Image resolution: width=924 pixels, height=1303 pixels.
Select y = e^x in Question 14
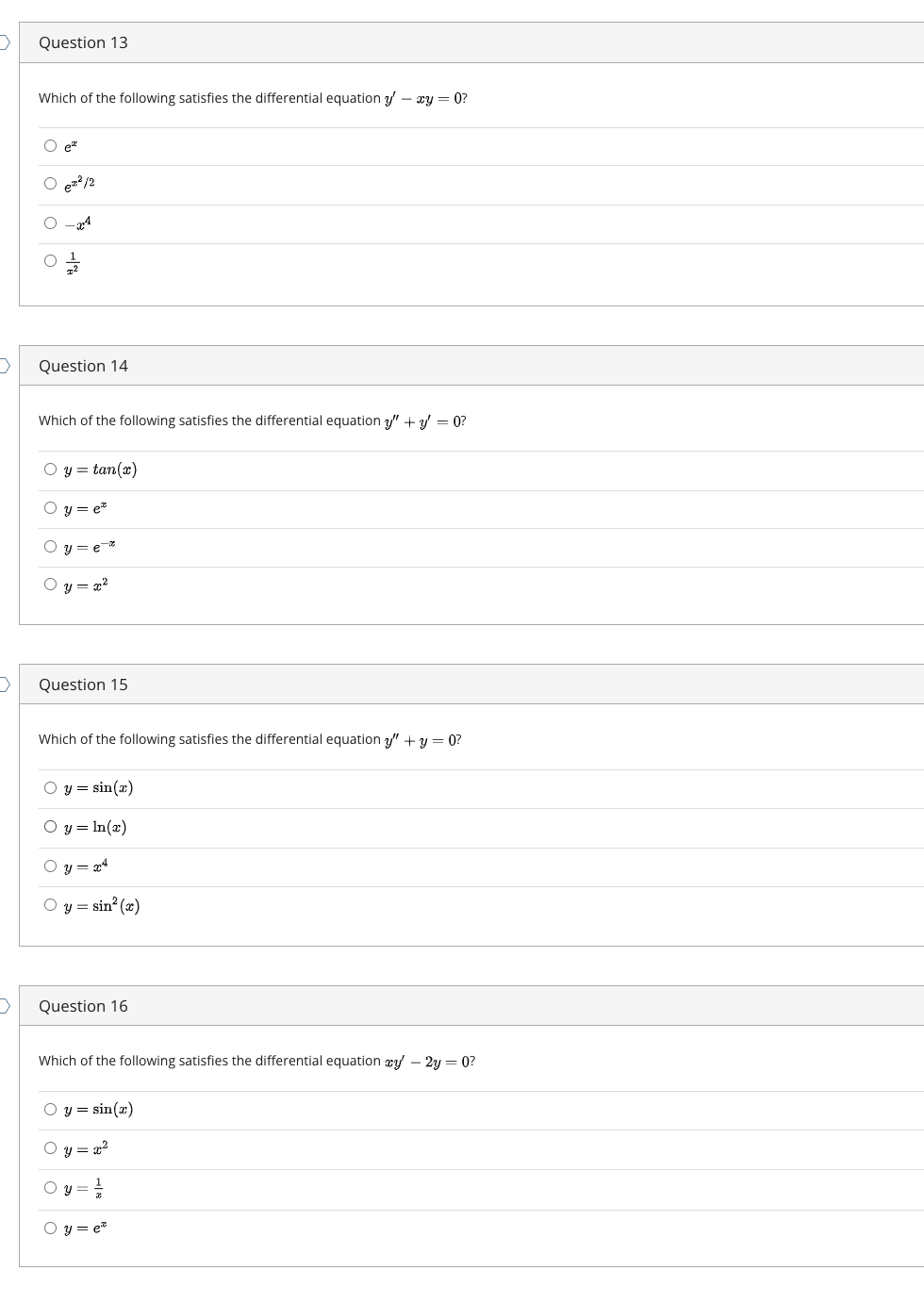tap(49, 506)
